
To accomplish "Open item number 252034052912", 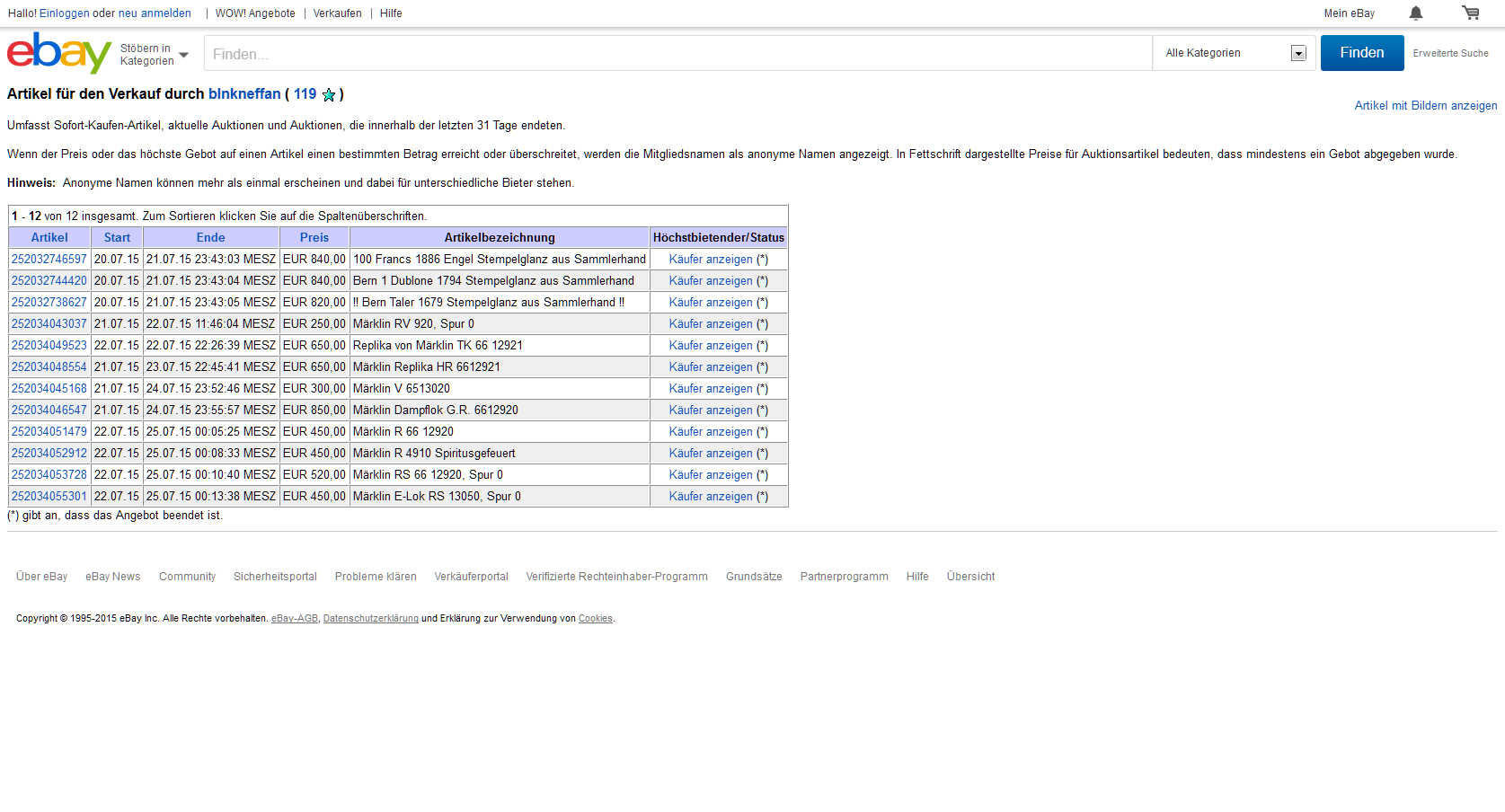I will pos(49,453).
